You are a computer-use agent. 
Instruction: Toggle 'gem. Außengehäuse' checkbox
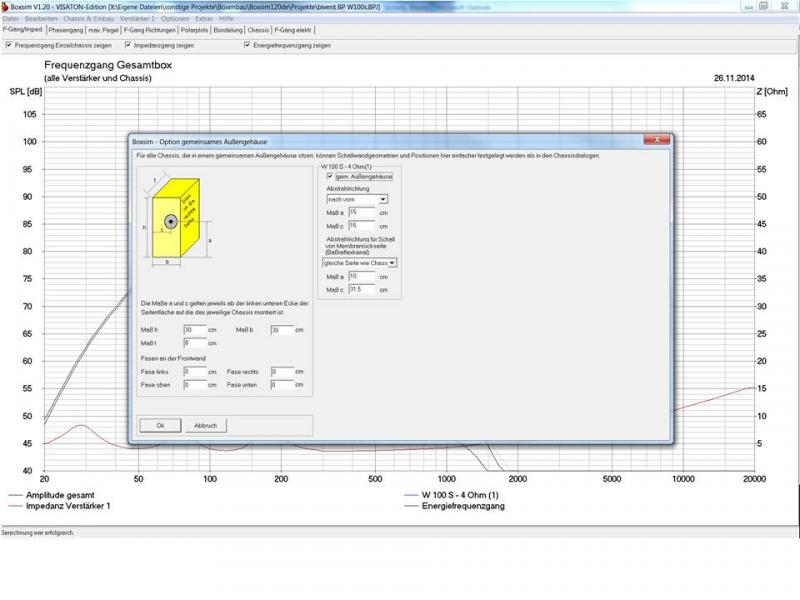[x=330, y=176]
